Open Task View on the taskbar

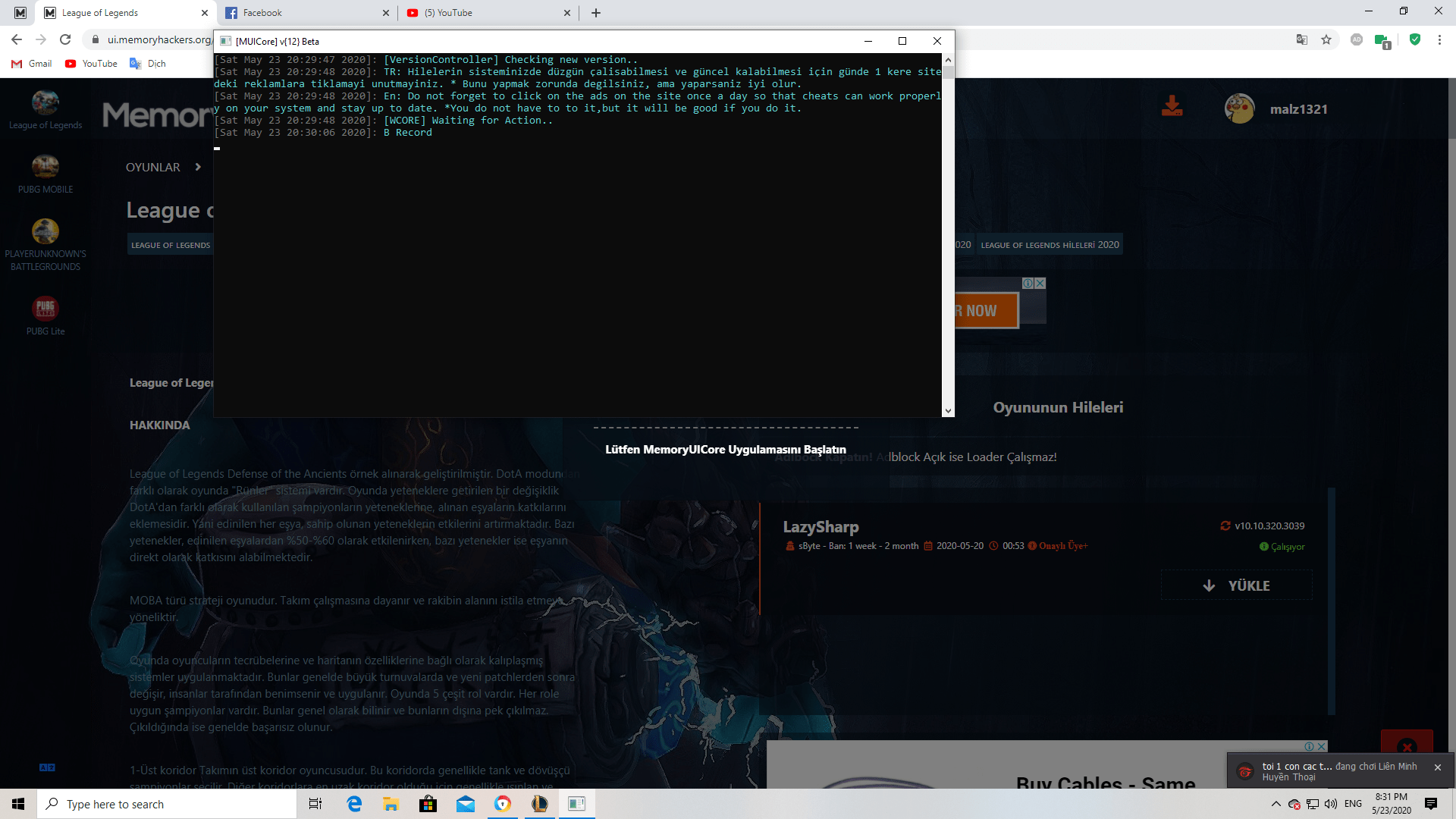coord(315,804)
